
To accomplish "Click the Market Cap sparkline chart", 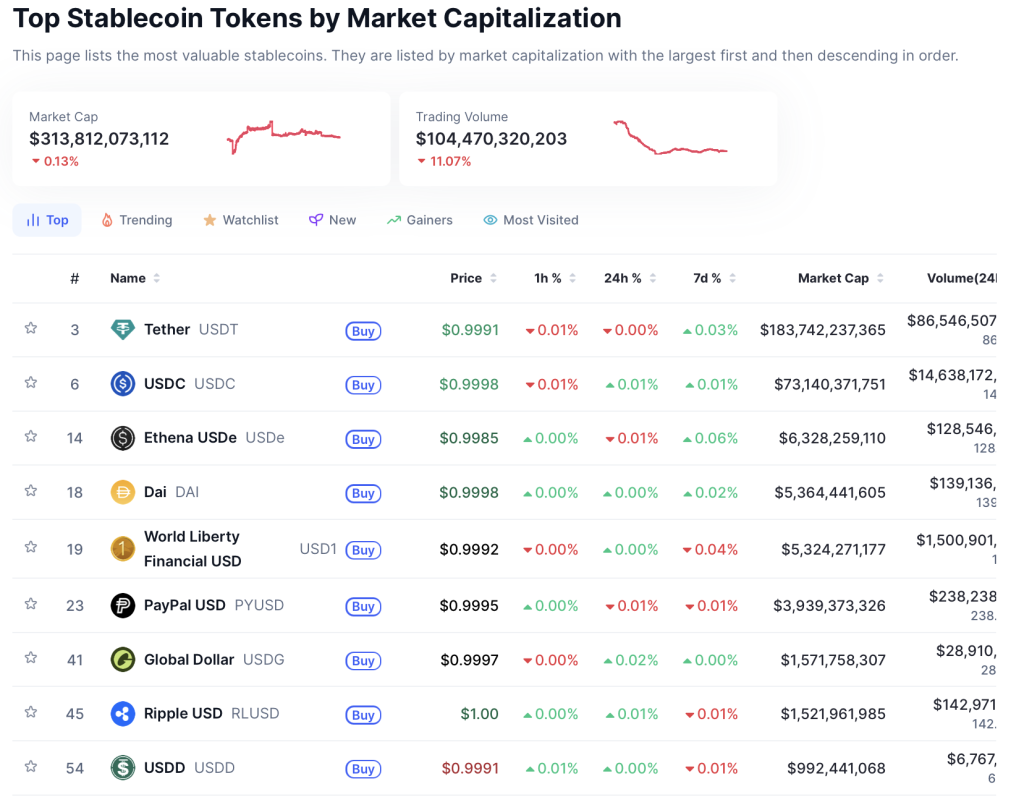I will (284, 137).
